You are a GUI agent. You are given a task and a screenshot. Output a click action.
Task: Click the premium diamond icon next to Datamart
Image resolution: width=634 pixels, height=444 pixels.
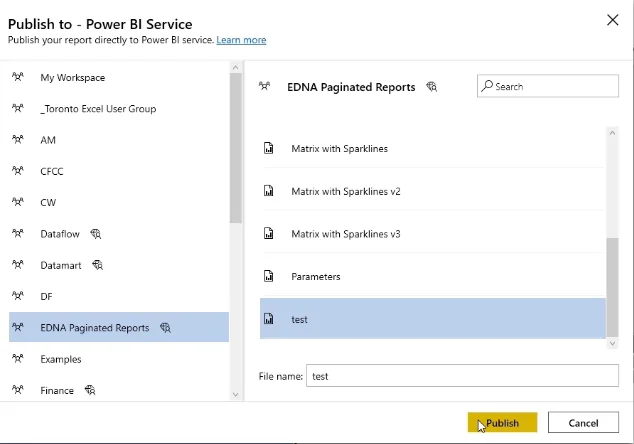click(x=97, y=265)
